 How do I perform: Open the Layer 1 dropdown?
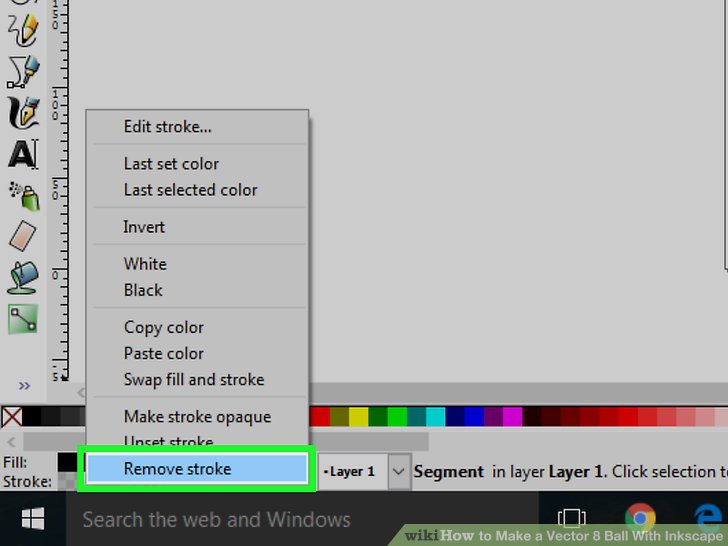(364, 472)
